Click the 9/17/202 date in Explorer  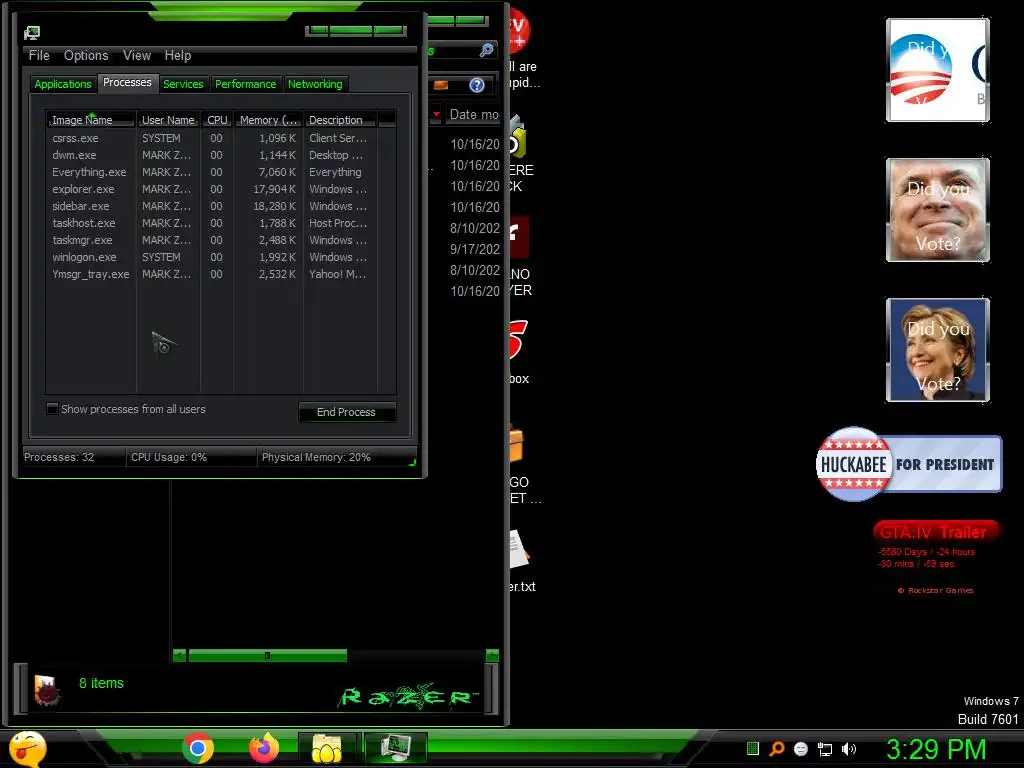click(x=475, y=249)
